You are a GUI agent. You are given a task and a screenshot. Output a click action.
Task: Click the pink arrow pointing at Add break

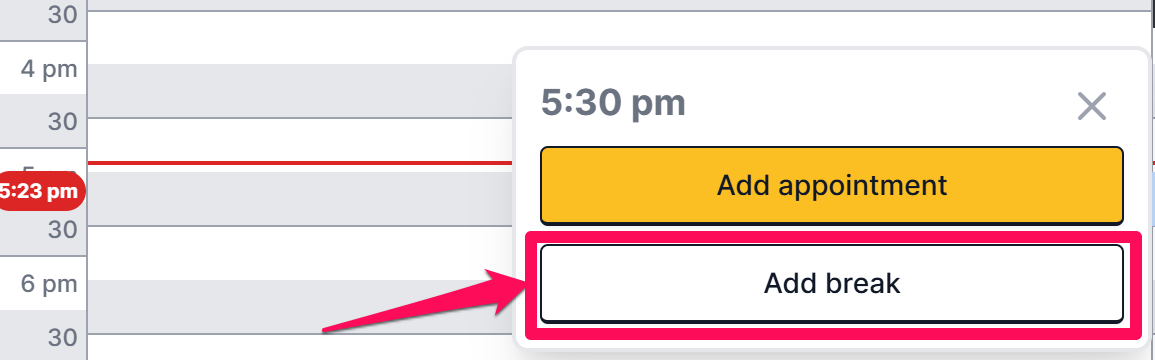point(424,302)
